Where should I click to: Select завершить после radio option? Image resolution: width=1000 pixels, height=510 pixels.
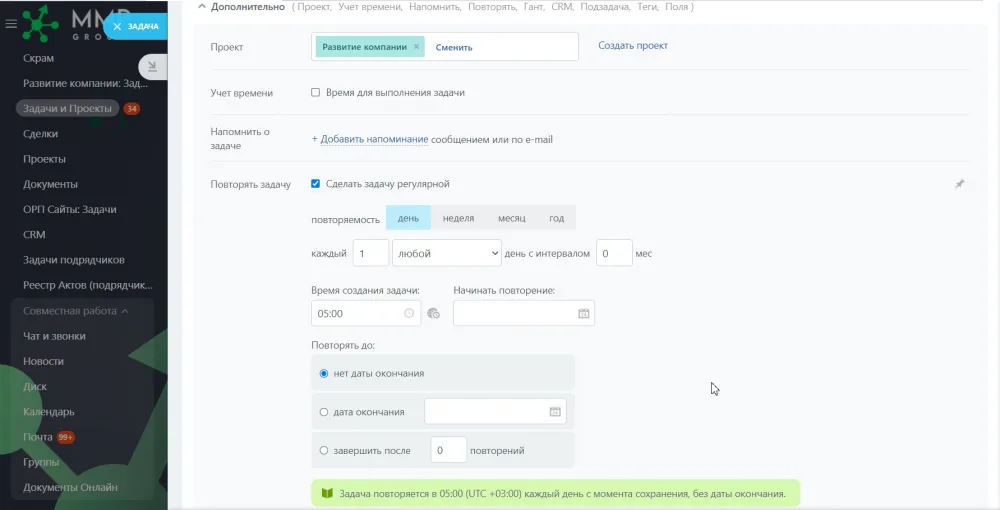tap(323, 451)
